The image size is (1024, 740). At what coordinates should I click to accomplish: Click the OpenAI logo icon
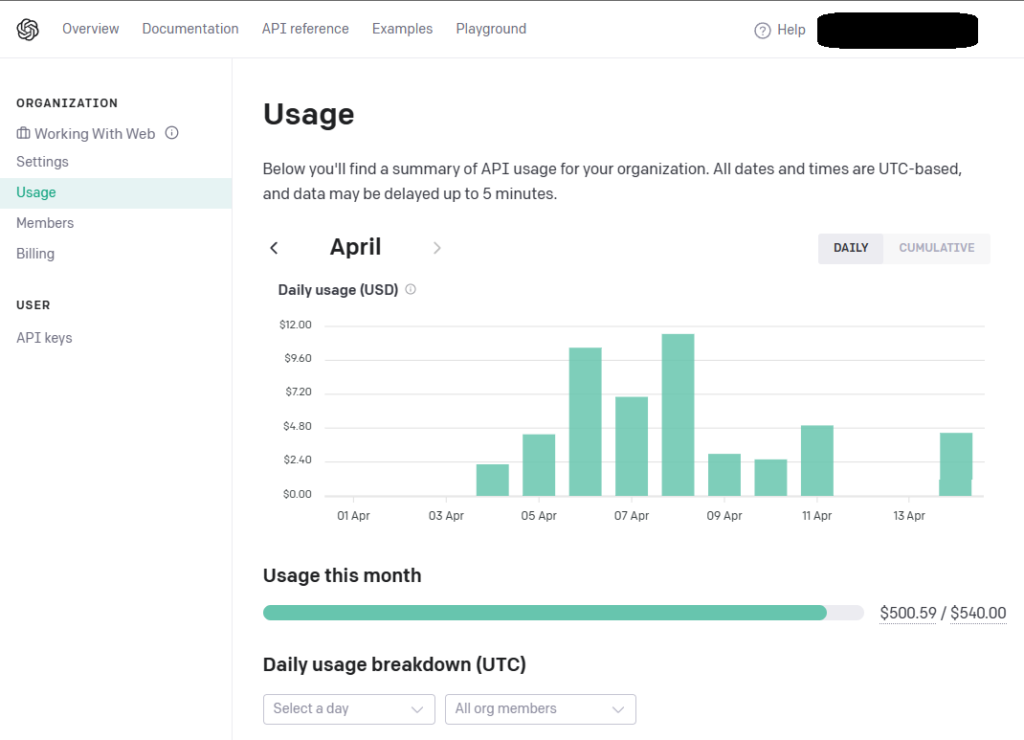28,29
